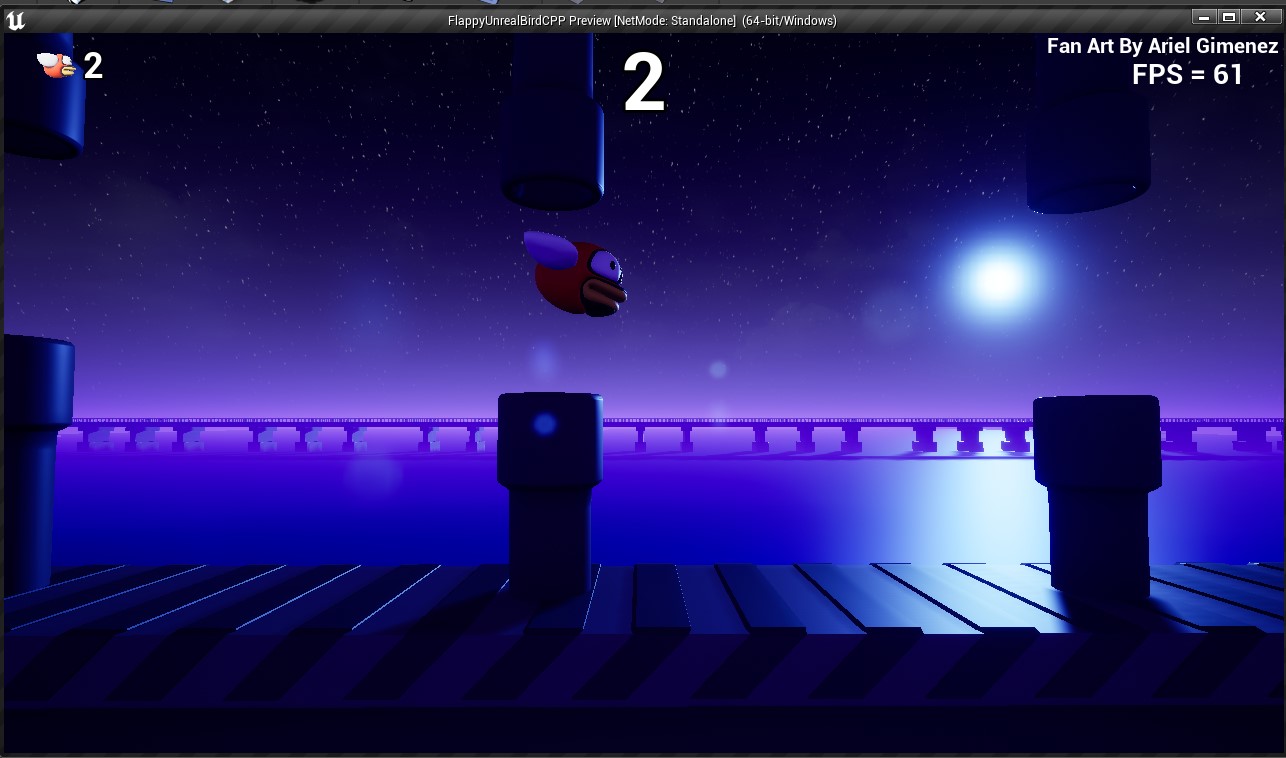Maximize the game preview window
The height and width of the screenshot is (758, 1286).
point(1229,17)
